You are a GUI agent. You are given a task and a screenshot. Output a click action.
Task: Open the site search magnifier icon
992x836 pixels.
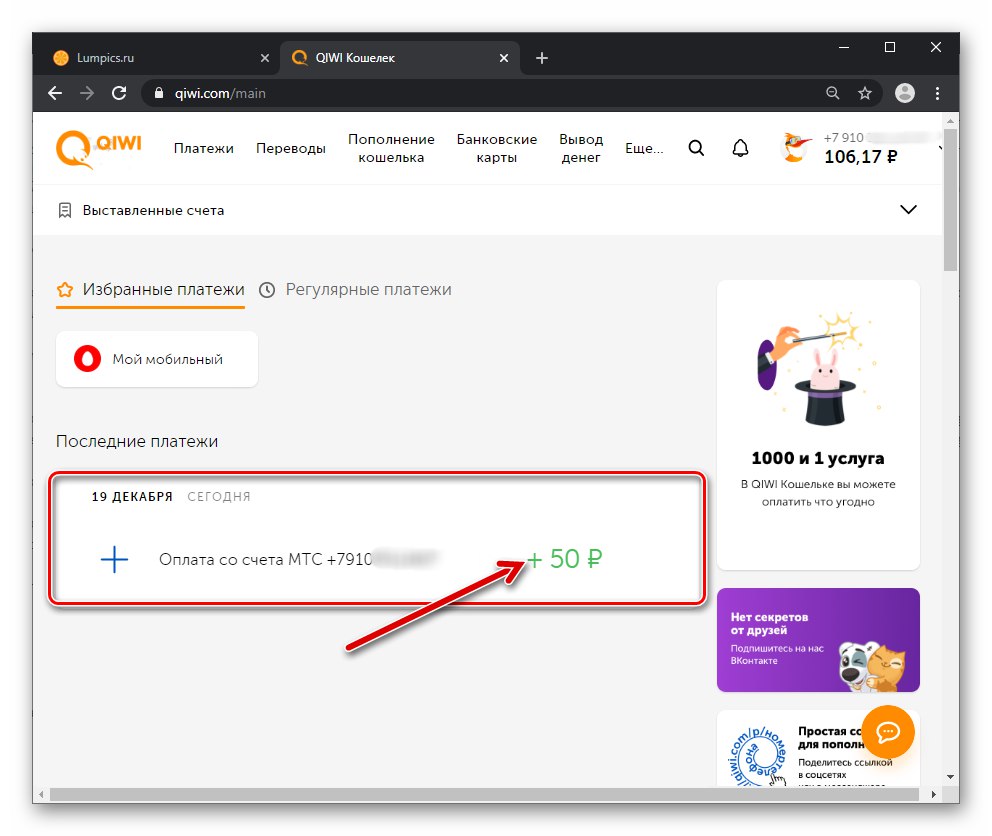tap(696, 148)
